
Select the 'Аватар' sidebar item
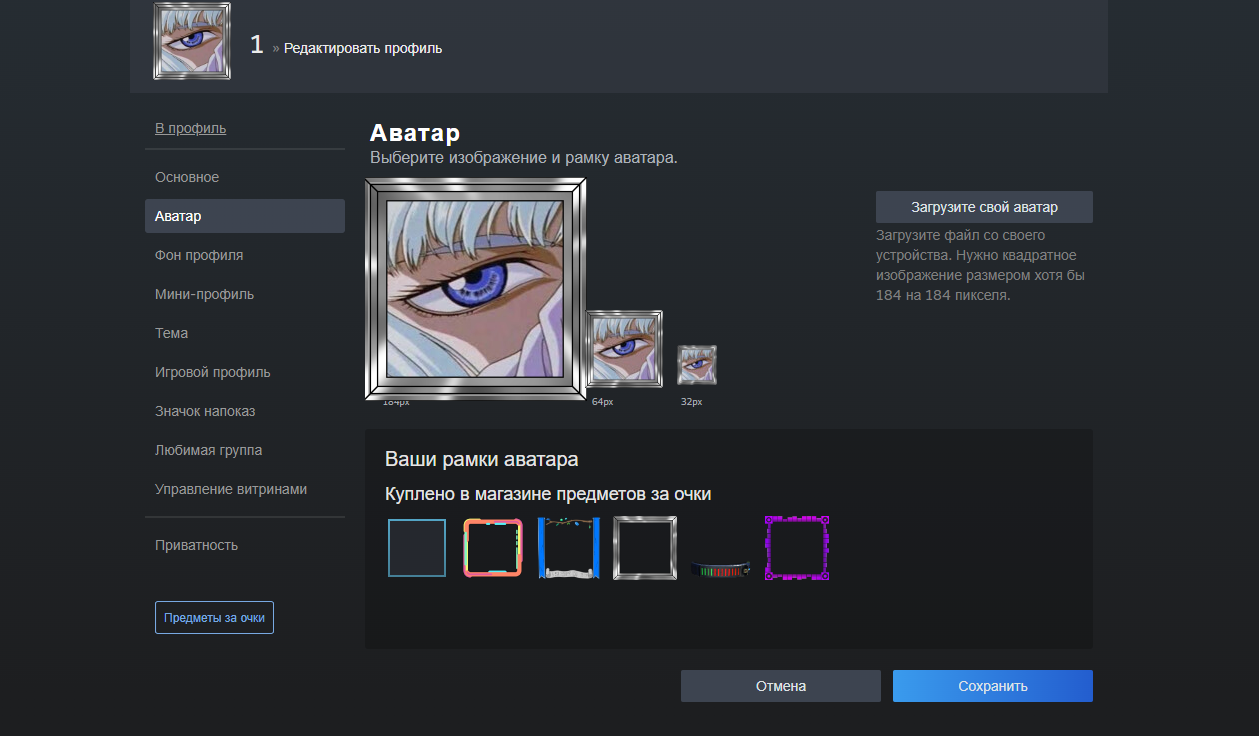pos(245,216)
